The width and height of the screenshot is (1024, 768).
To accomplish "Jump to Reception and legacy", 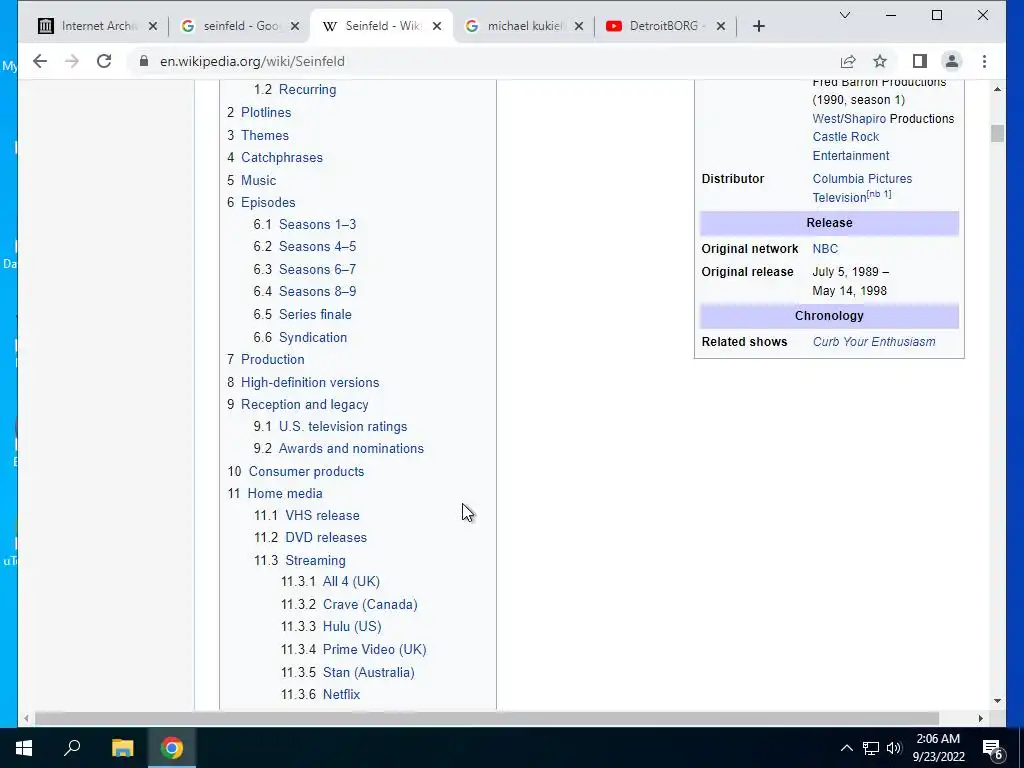I will tap(304, 405).
